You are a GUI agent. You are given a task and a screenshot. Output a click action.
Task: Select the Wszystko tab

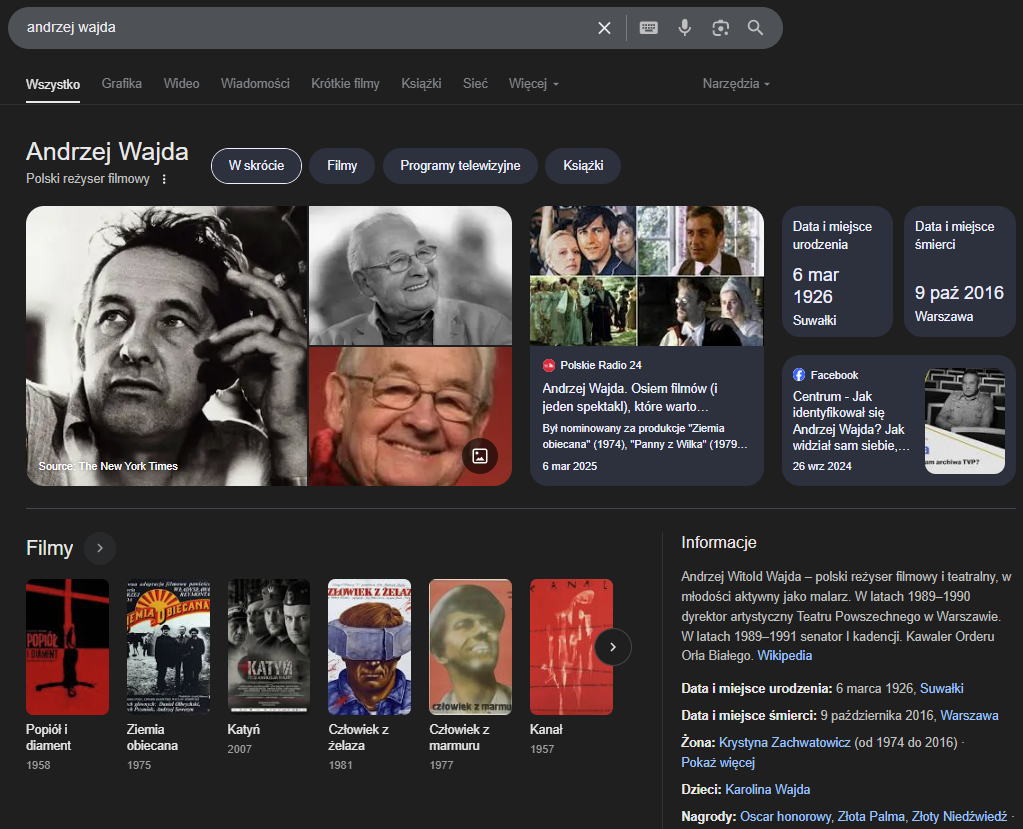pos(53,85)
